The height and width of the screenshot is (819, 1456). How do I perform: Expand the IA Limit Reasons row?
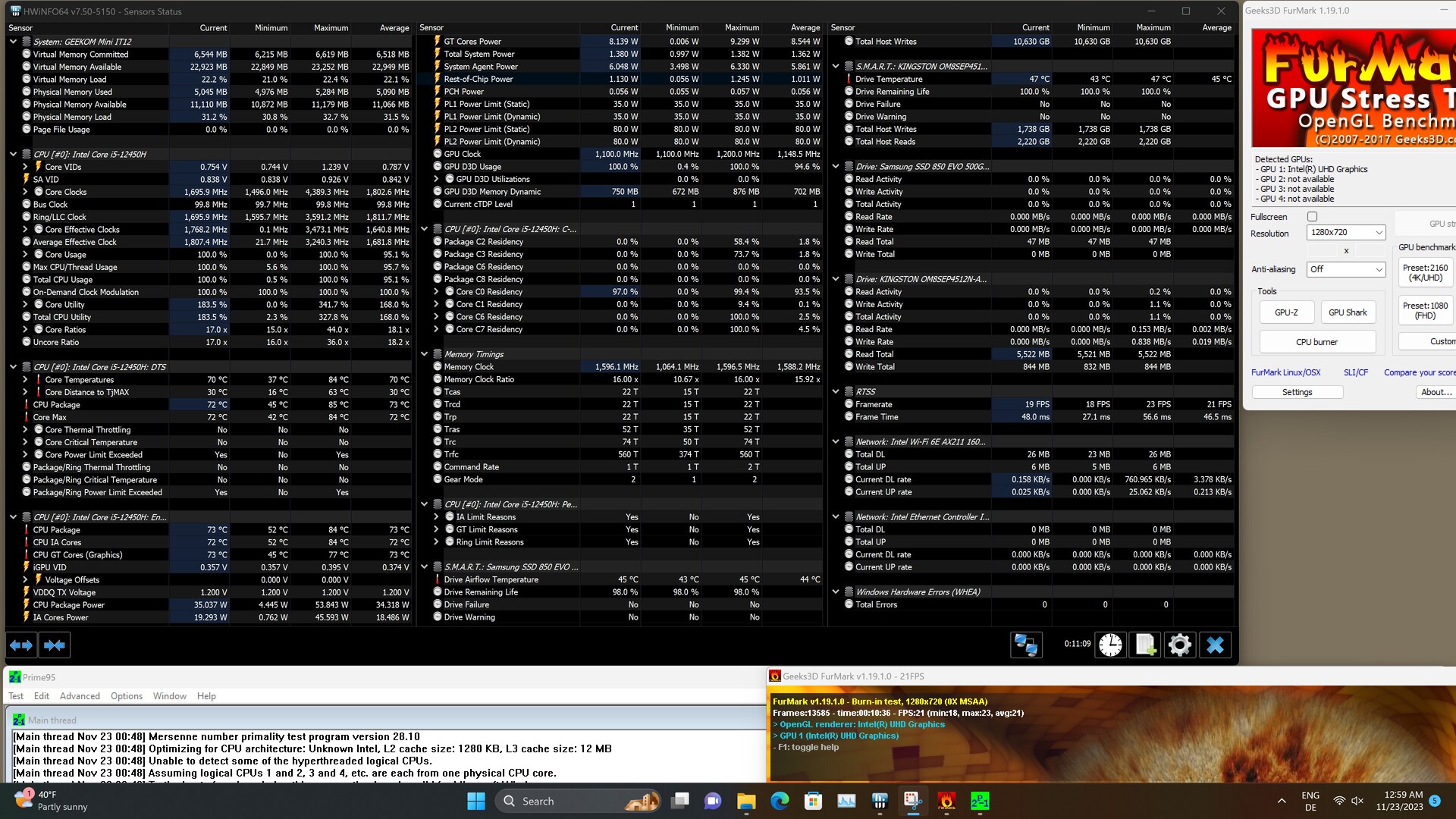click(x=437, y=517)
